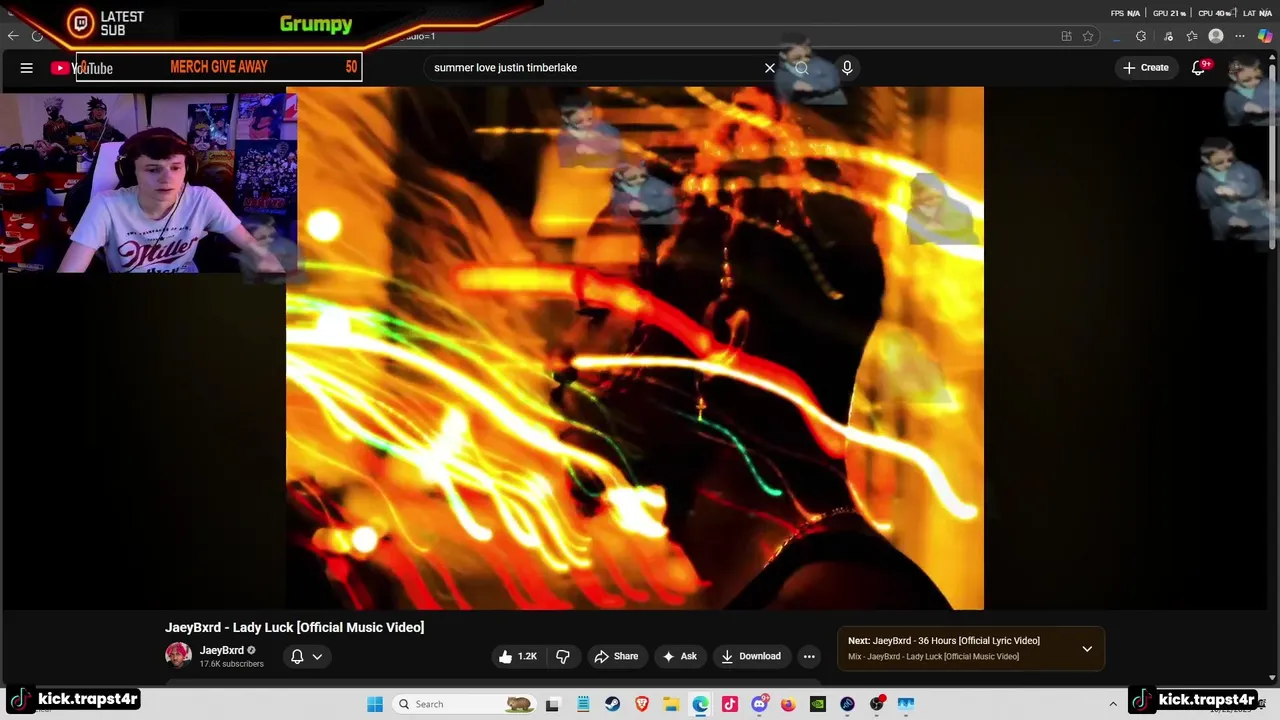Click the '17.6K subscribers' text

[x=232, y=664]
